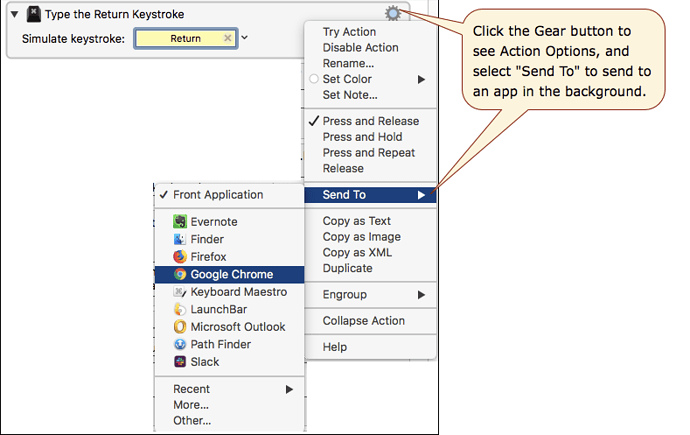The image size is (690, 435).
Task: Click the Path Finder app icon
Action: [x=180, y=344]
